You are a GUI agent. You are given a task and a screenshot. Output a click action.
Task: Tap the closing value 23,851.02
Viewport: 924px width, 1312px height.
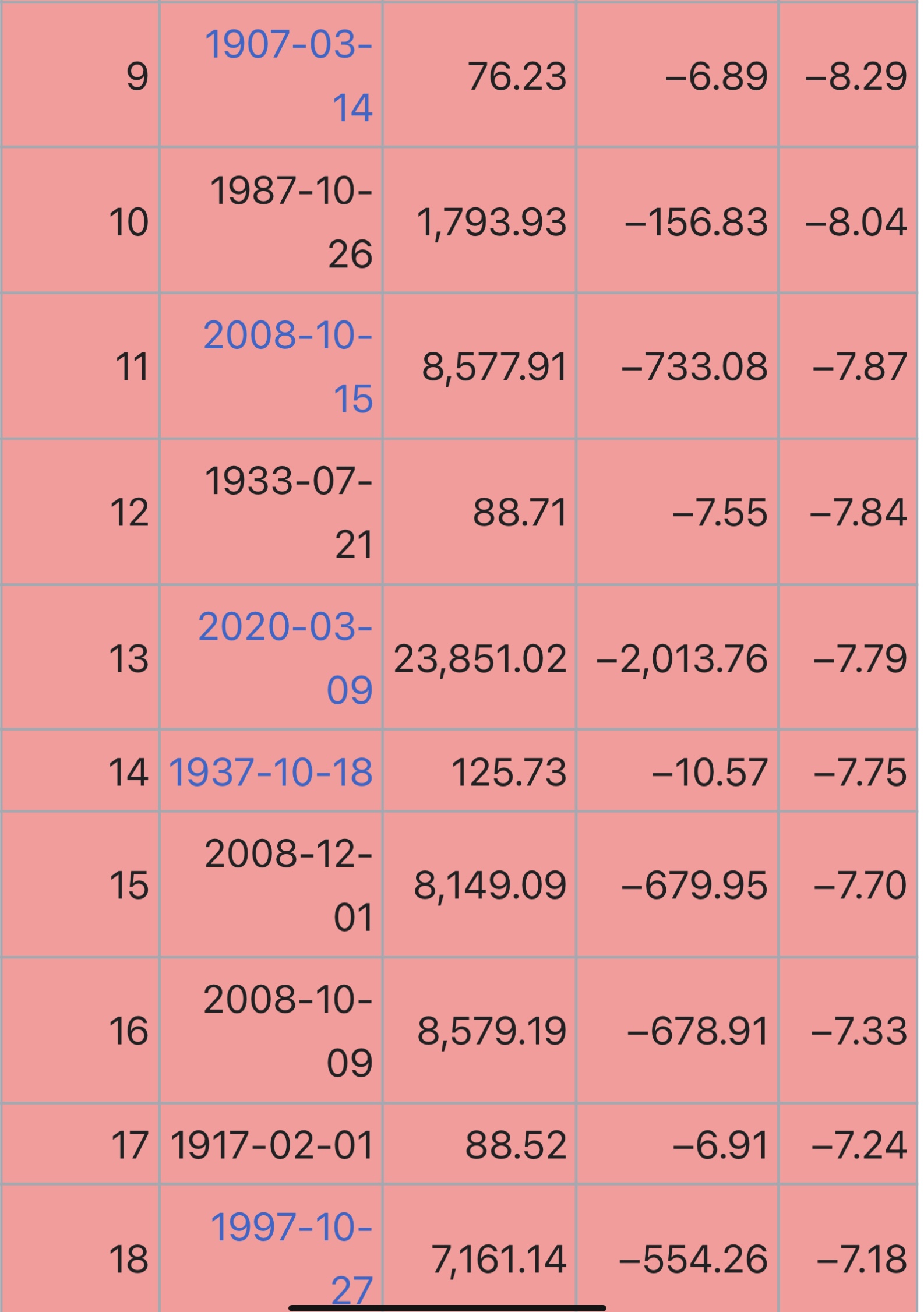click(x=480, y=659)
